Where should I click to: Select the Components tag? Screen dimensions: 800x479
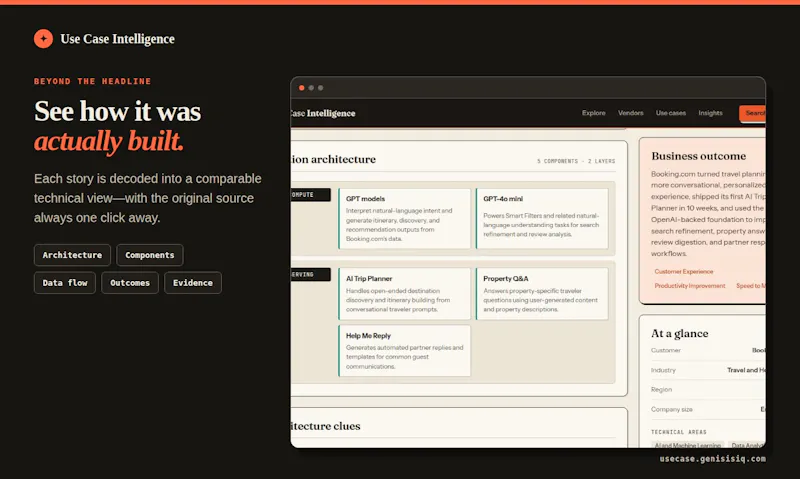pyautogui.click(x=149, y=255)
